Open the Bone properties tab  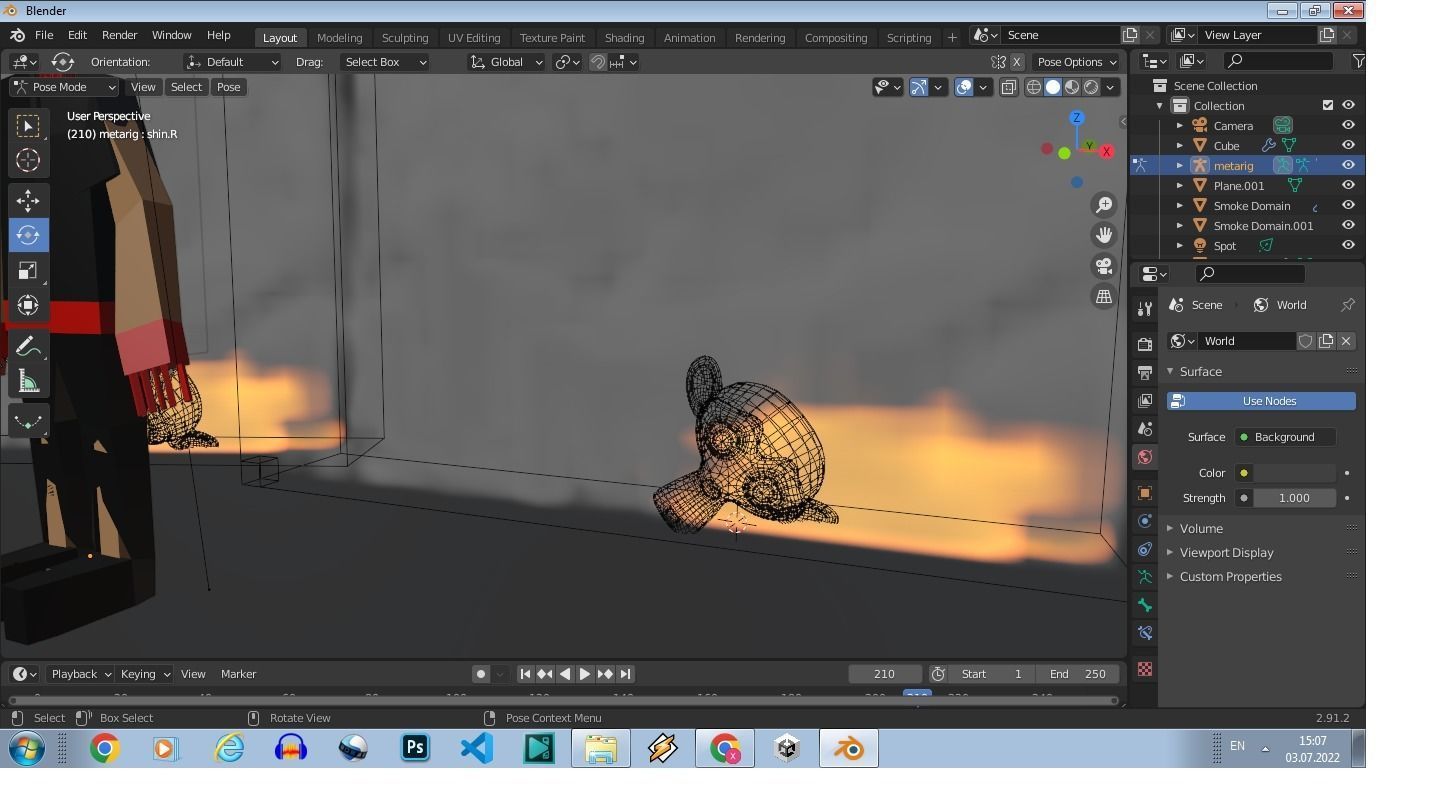[1145, 605]
